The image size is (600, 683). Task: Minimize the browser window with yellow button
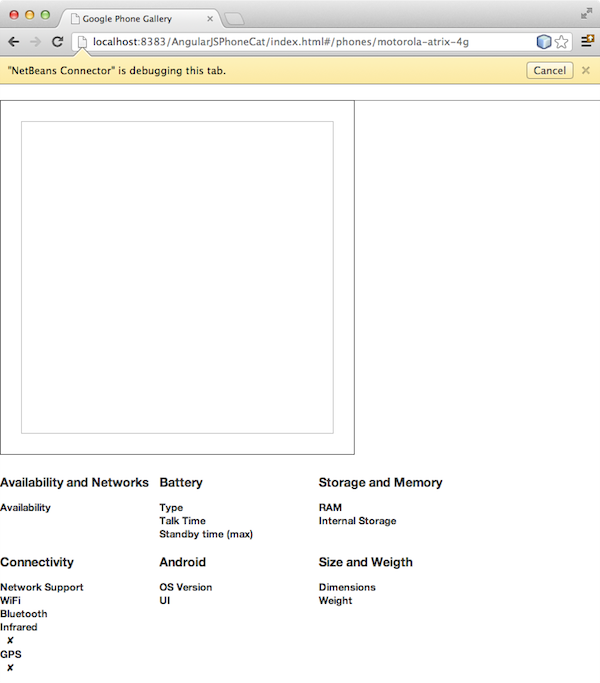coord(30,15)
